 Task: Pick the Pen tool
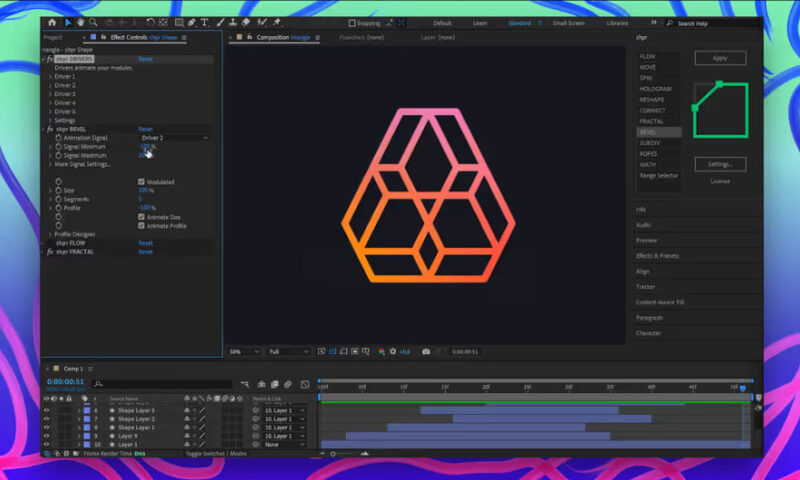coord(190,22)
